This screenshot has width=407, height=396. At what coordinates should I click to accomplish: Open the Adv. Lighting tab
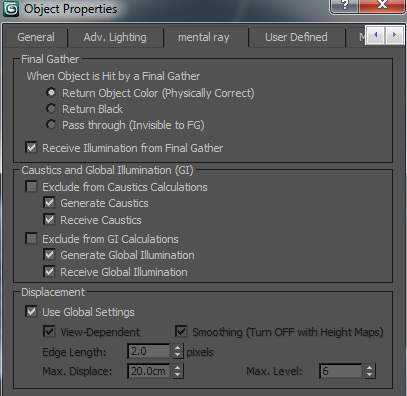click(115, 37)
